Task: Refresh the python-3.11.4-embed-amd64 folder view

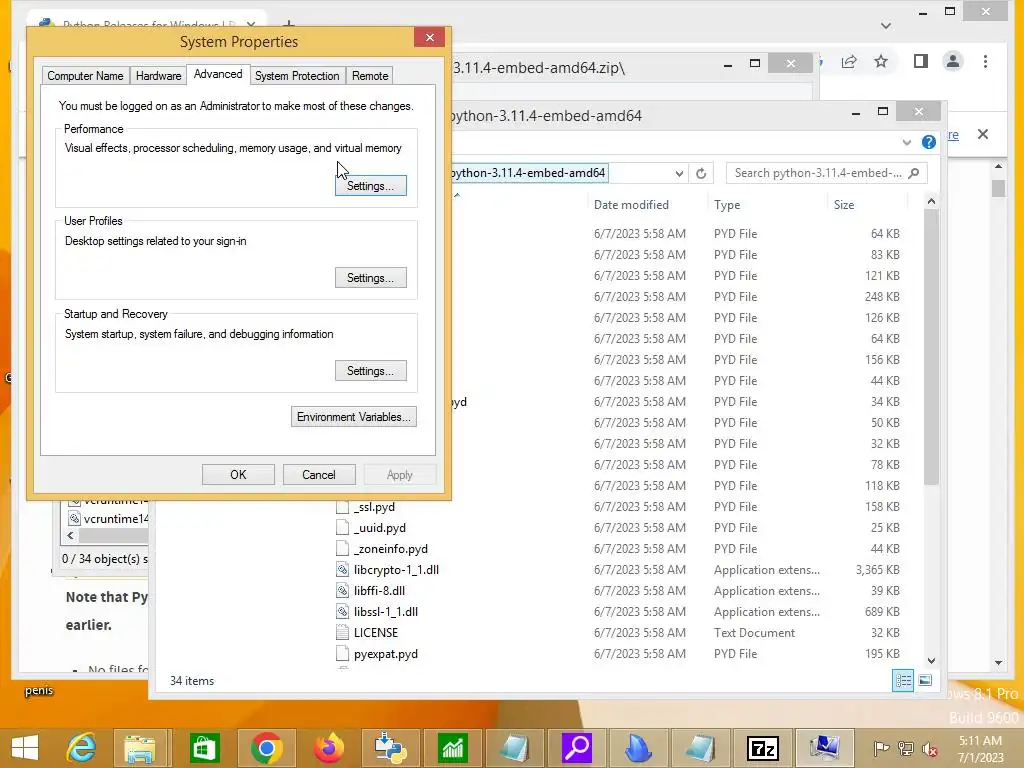Action: click(701, 173)
